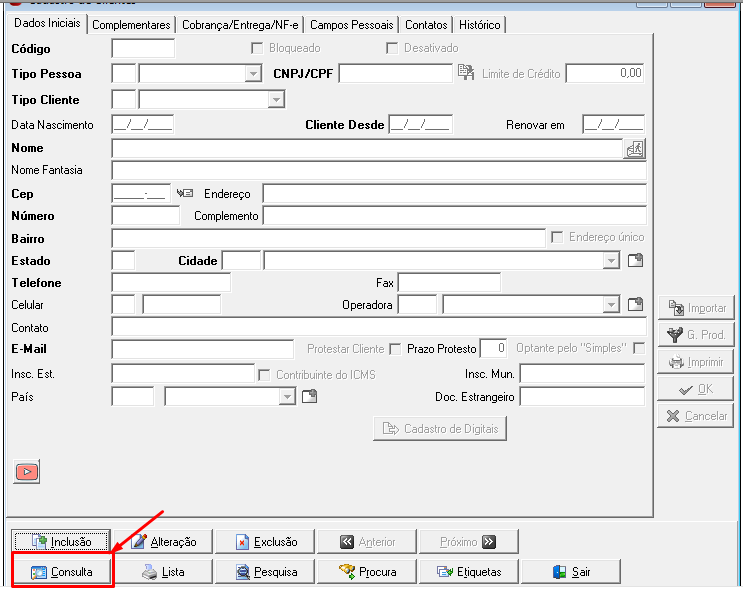Switch to Contatos tab
743x589 pixels.
[426, 25]
